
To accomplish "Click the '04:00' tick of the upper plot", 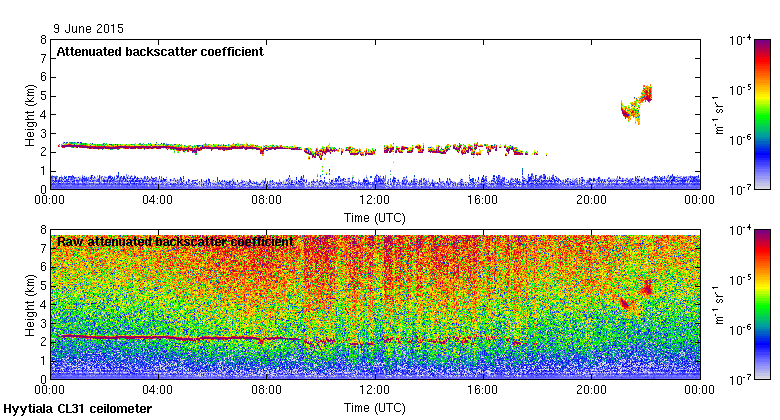I will coord(158,200).
